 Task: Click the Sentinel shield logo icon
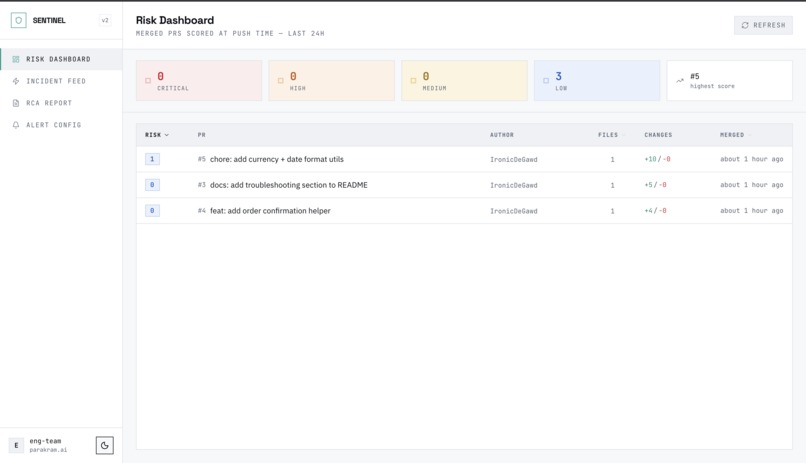tap(19, 20)
